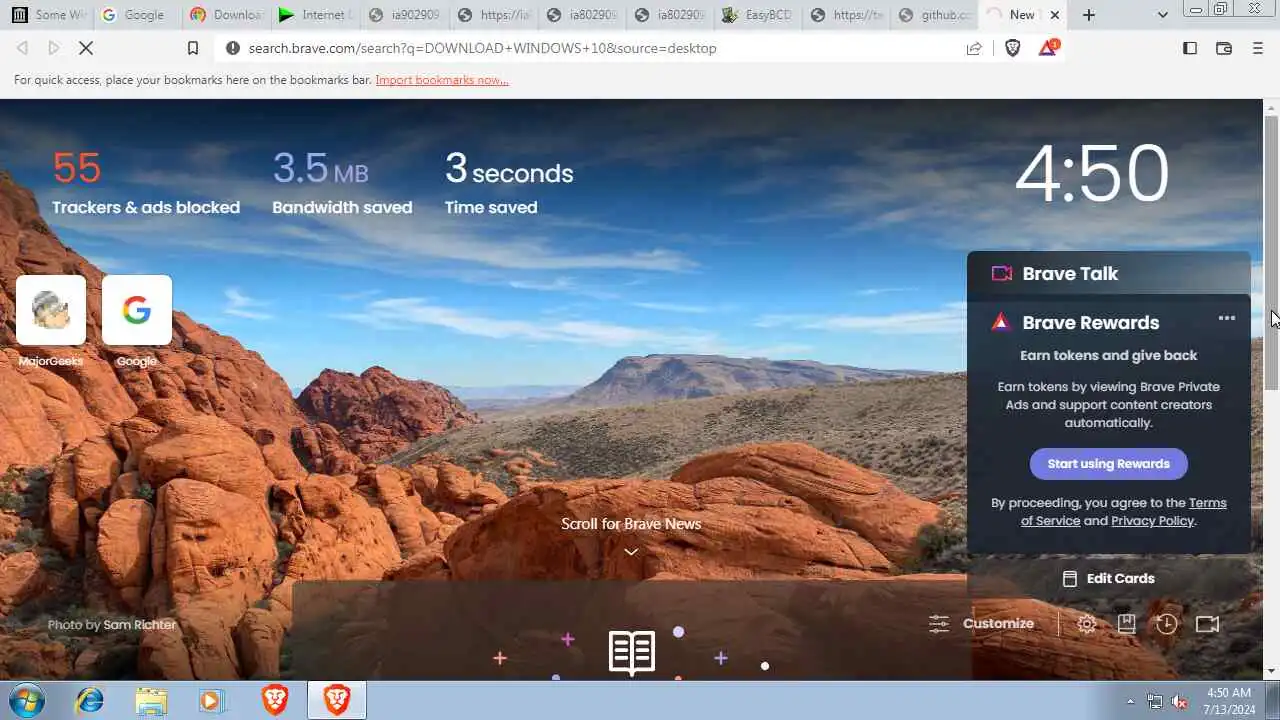Image resolution: width=1280 pixels, height=720 pixels.
Task: Click the 3.5 MB Bandwidth saved stat
Action: point(342,183)
